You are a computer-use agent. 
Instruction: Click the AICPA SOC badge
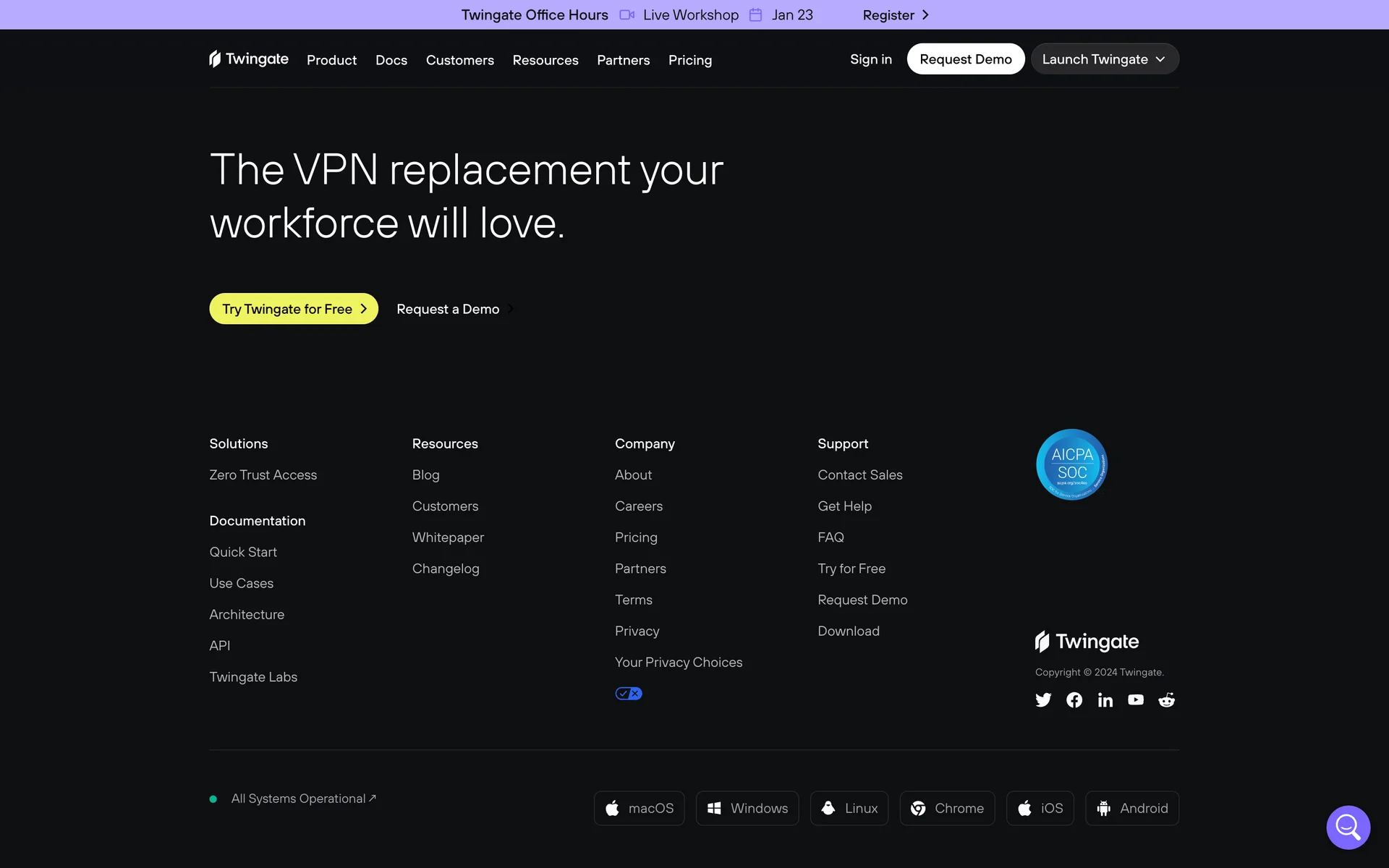1071,464
